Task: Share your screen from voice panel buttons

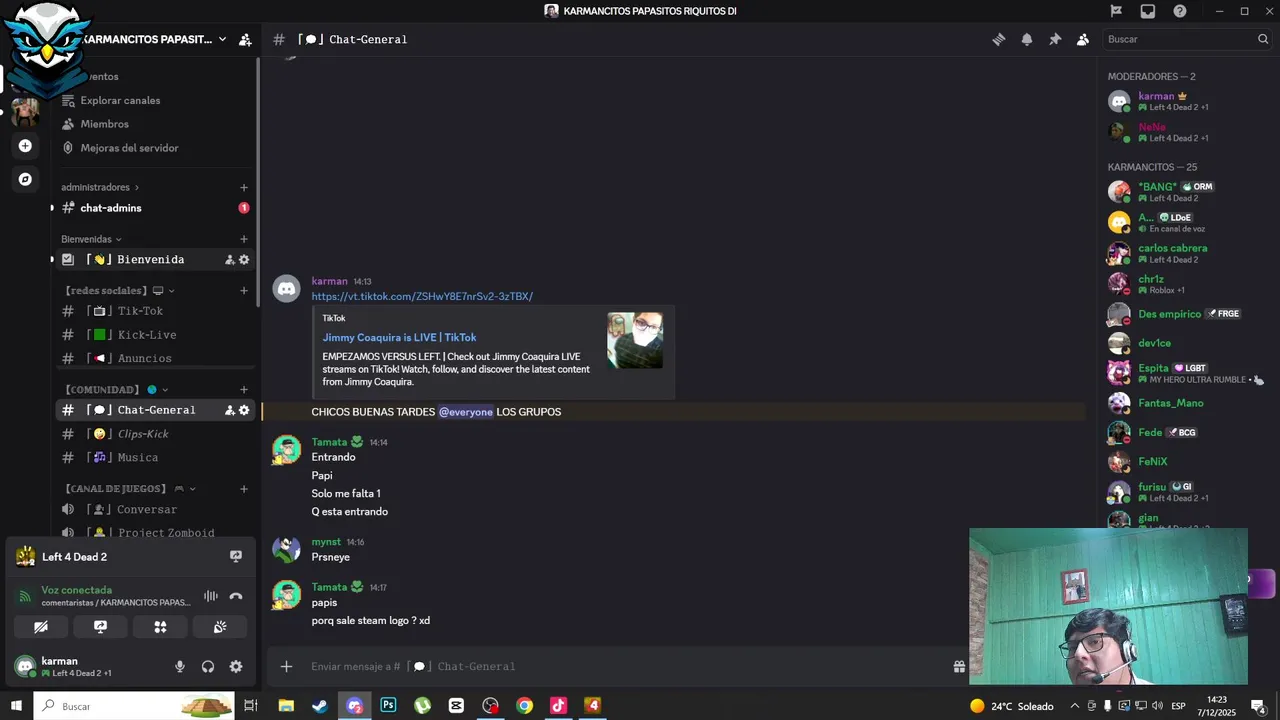Action: coord(100,627)
